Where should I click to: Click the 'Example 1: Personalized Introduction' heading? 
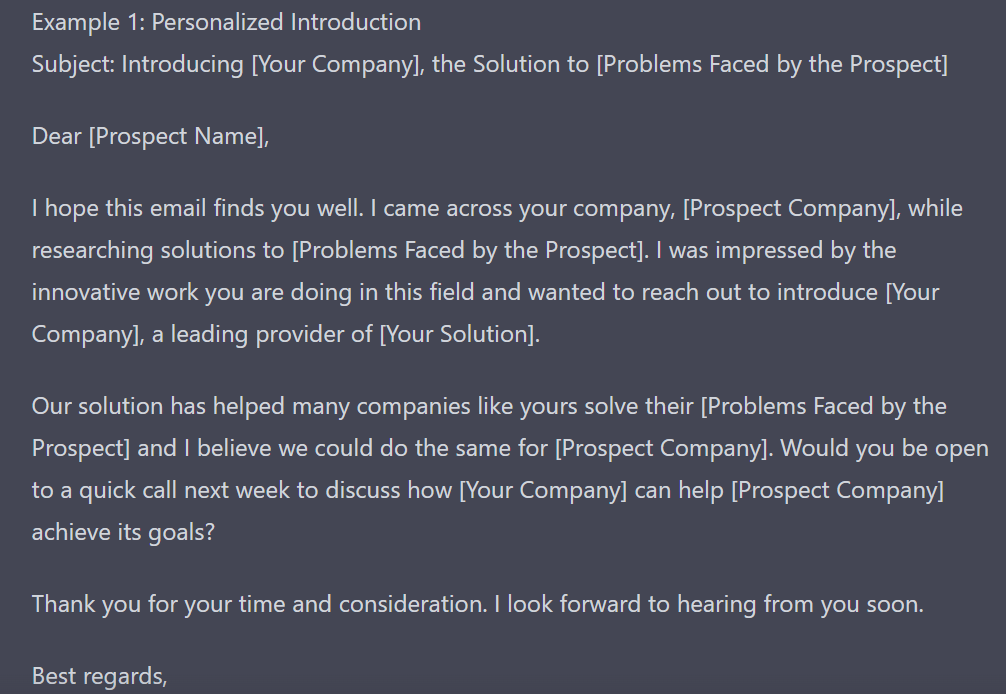pyautogui.click(x=226, y=22)
